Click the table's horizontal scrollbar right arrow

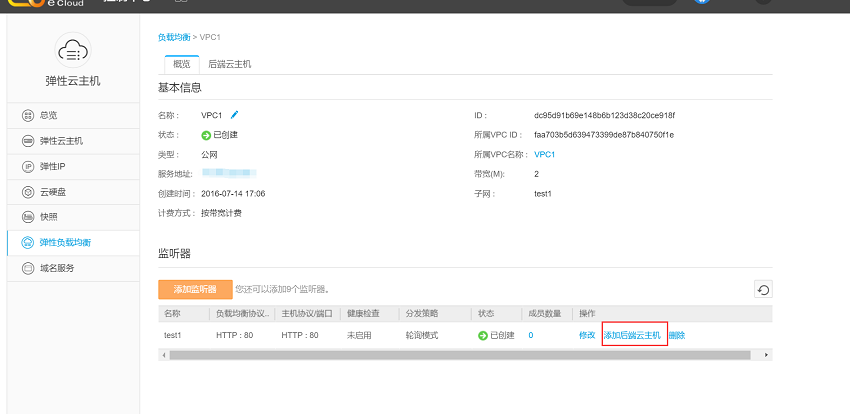tap(768, 355)
